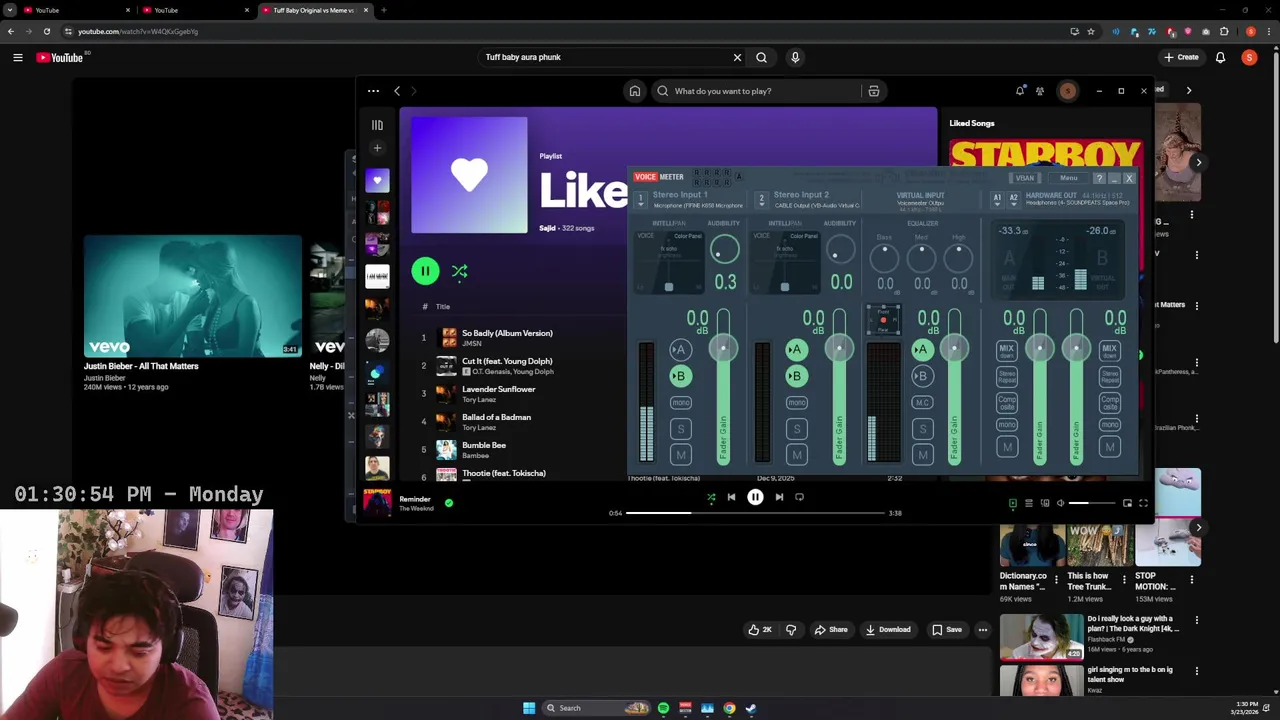Adjust Spotify volume slider
Screen dimensions: 1280x720
(x=1092, y=503)
